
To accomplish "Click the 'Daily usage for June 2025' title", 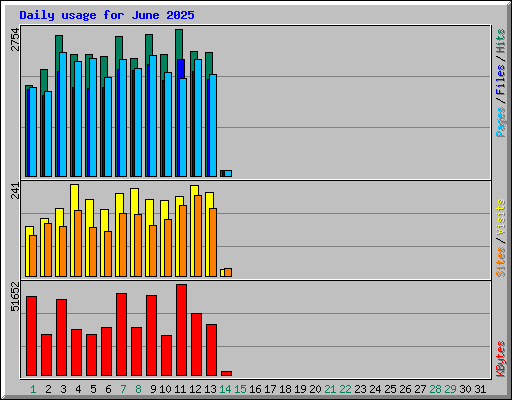I will [107, 15].
